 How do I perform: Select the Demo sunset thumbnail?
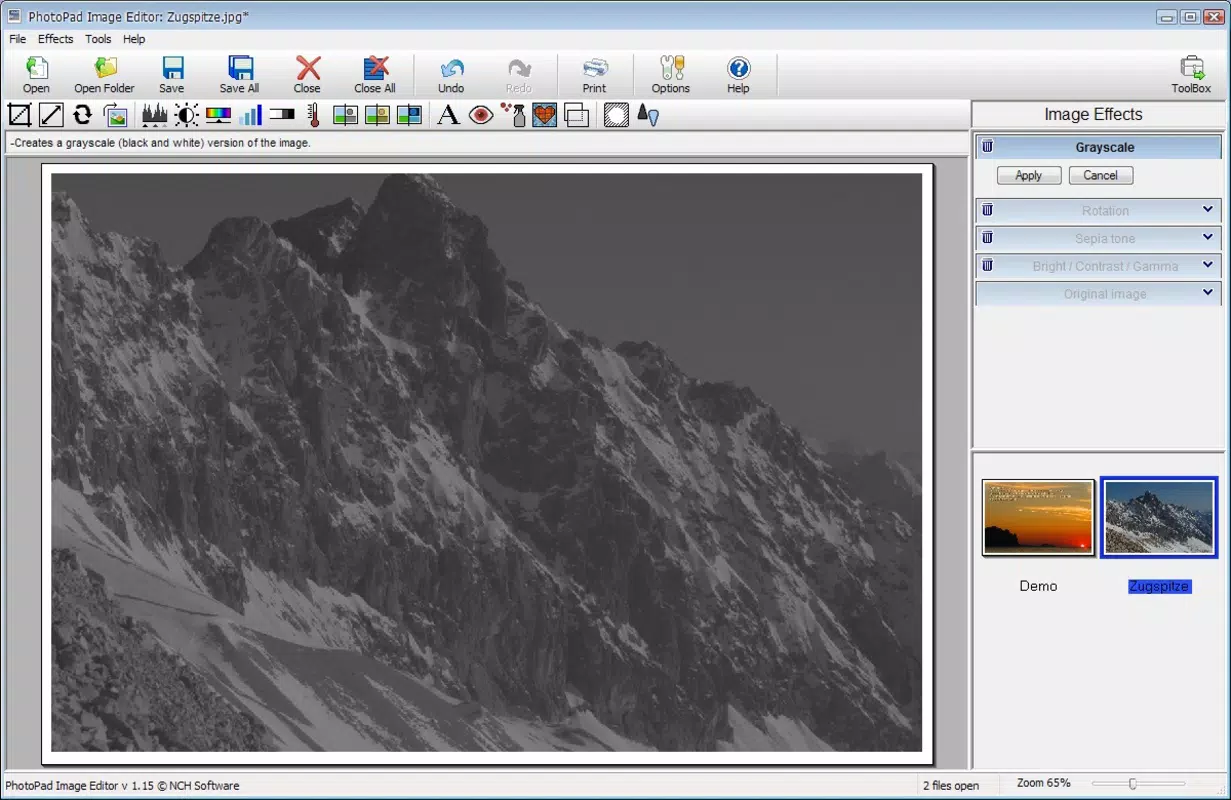click(x=1039, y=517)
